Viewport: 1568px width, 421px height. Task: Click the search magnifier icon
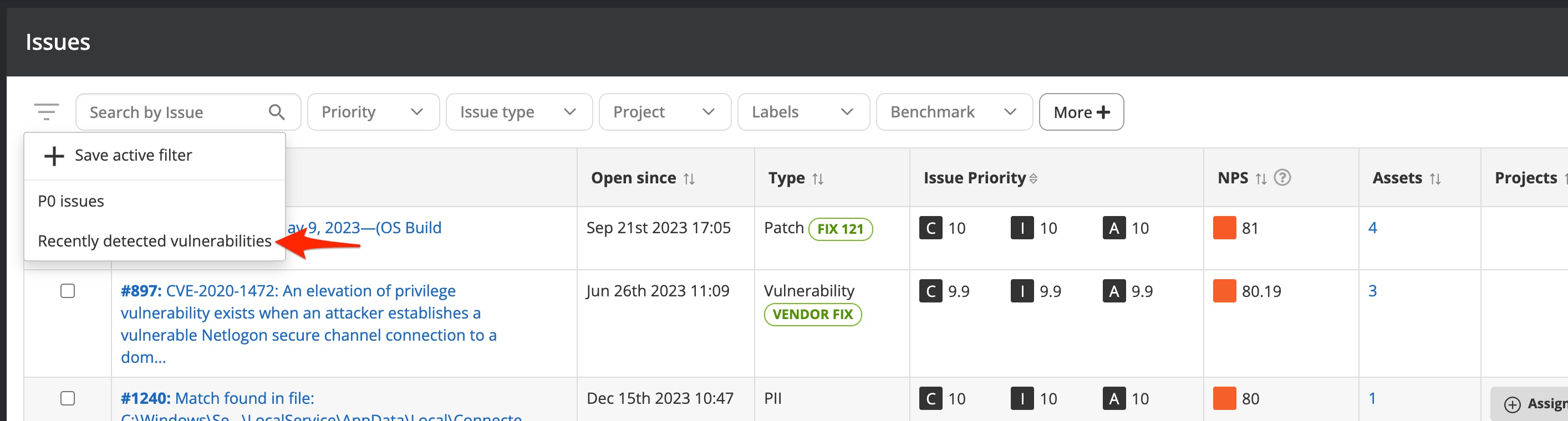276,112
